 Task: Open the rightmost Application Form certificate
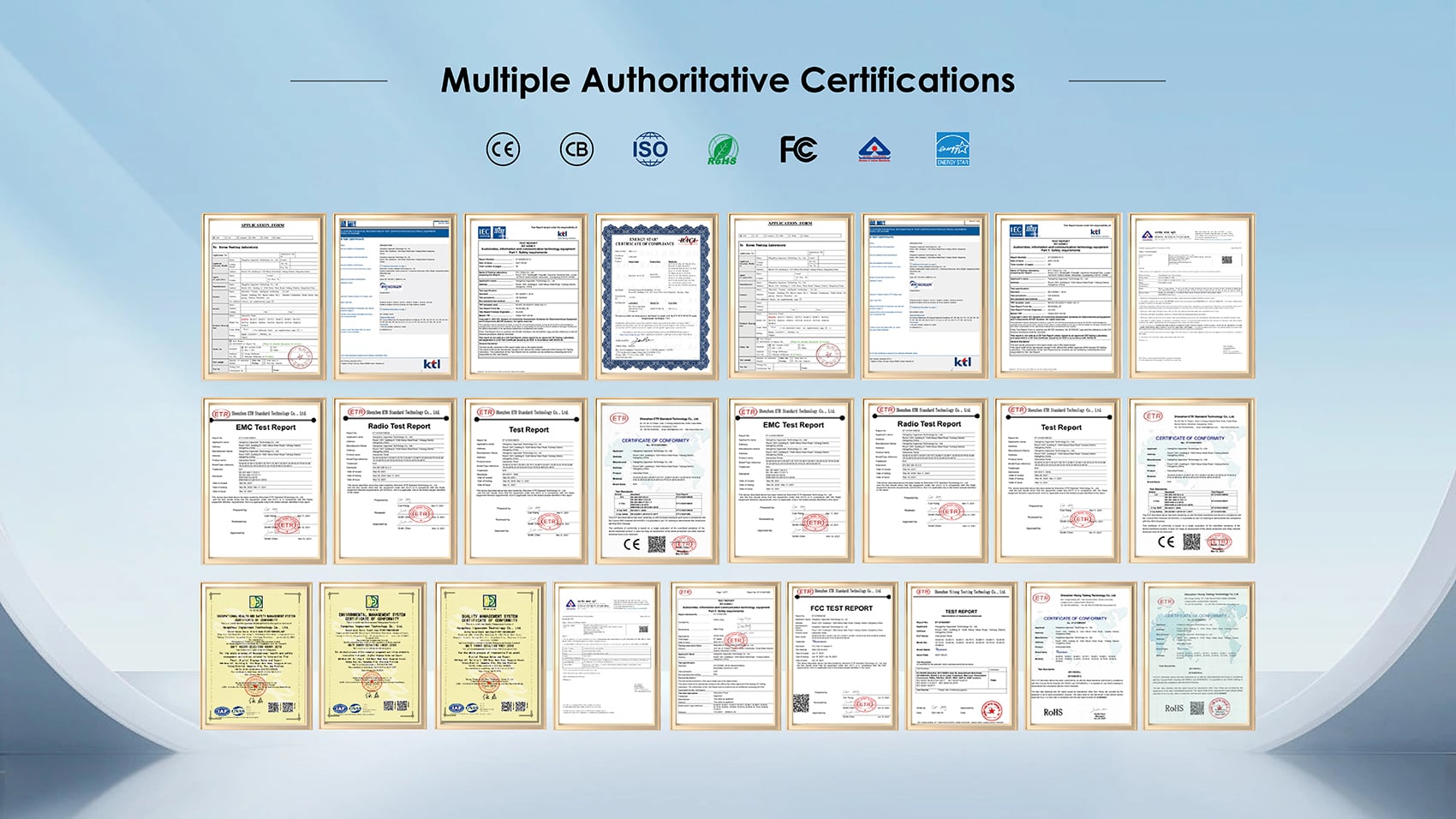pos(791,296)
